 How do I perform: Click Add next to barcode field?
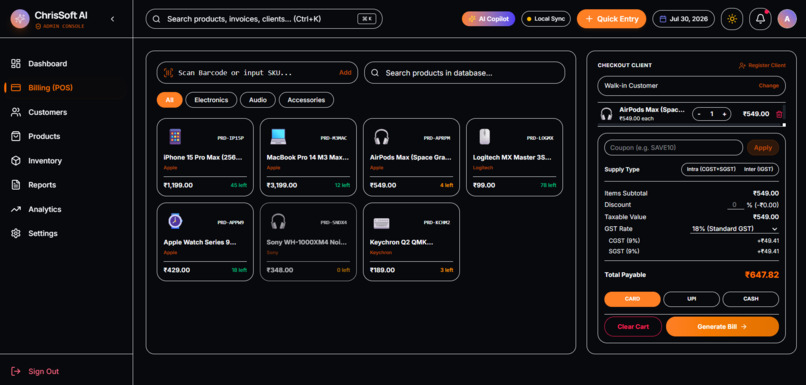345,73
